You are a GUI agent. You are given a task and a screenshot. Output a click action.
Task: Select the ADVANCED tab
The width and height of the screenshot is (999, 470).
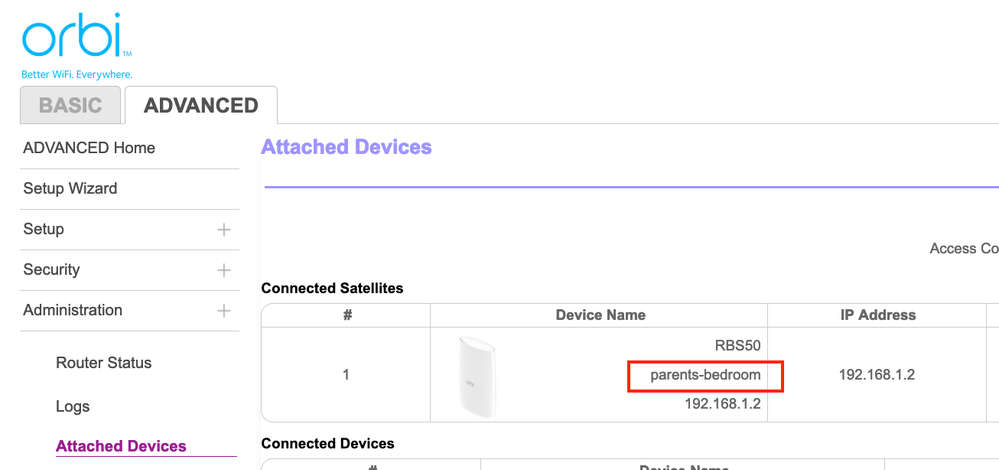pyautogui.click(x=201, y=106)
